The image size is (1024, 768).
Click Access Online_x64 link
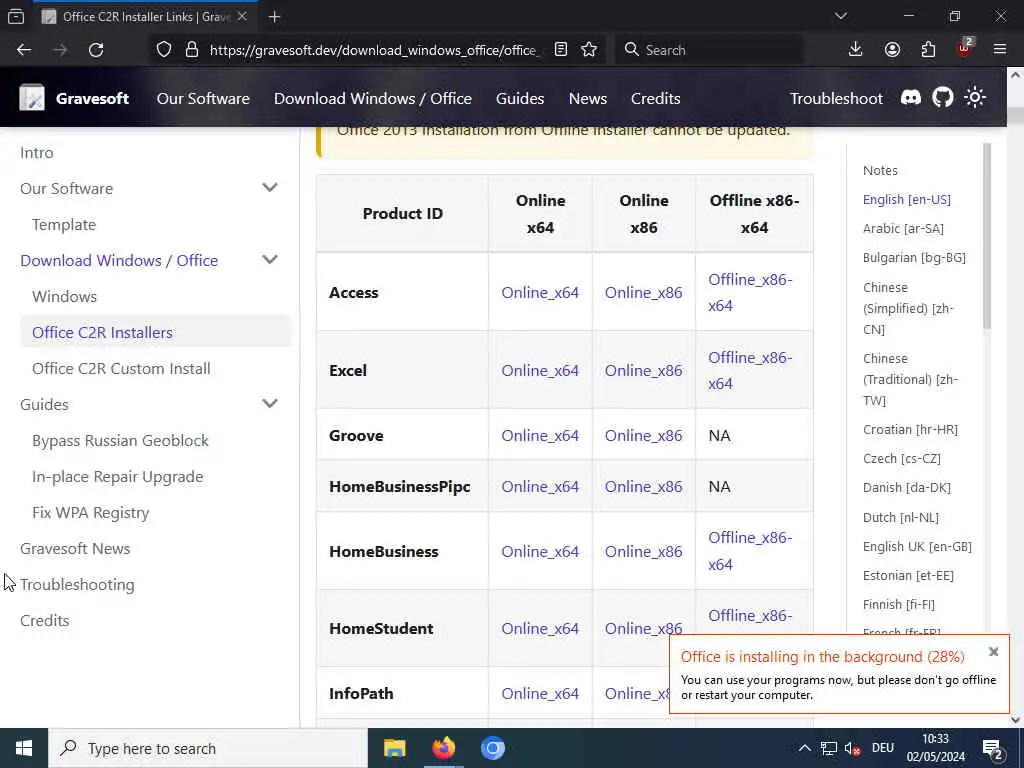540,292
